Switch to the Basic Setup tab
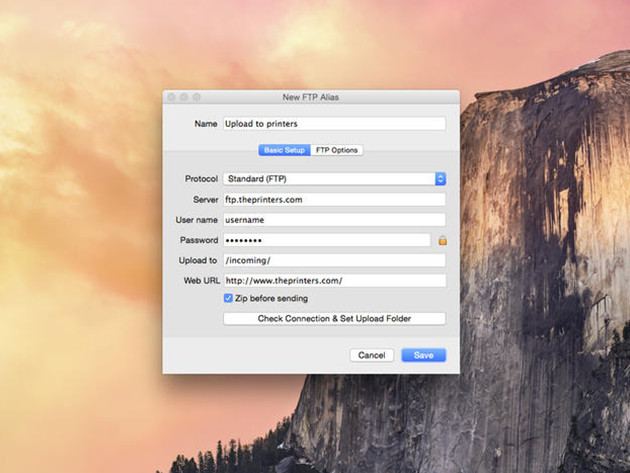 [284, 150]
